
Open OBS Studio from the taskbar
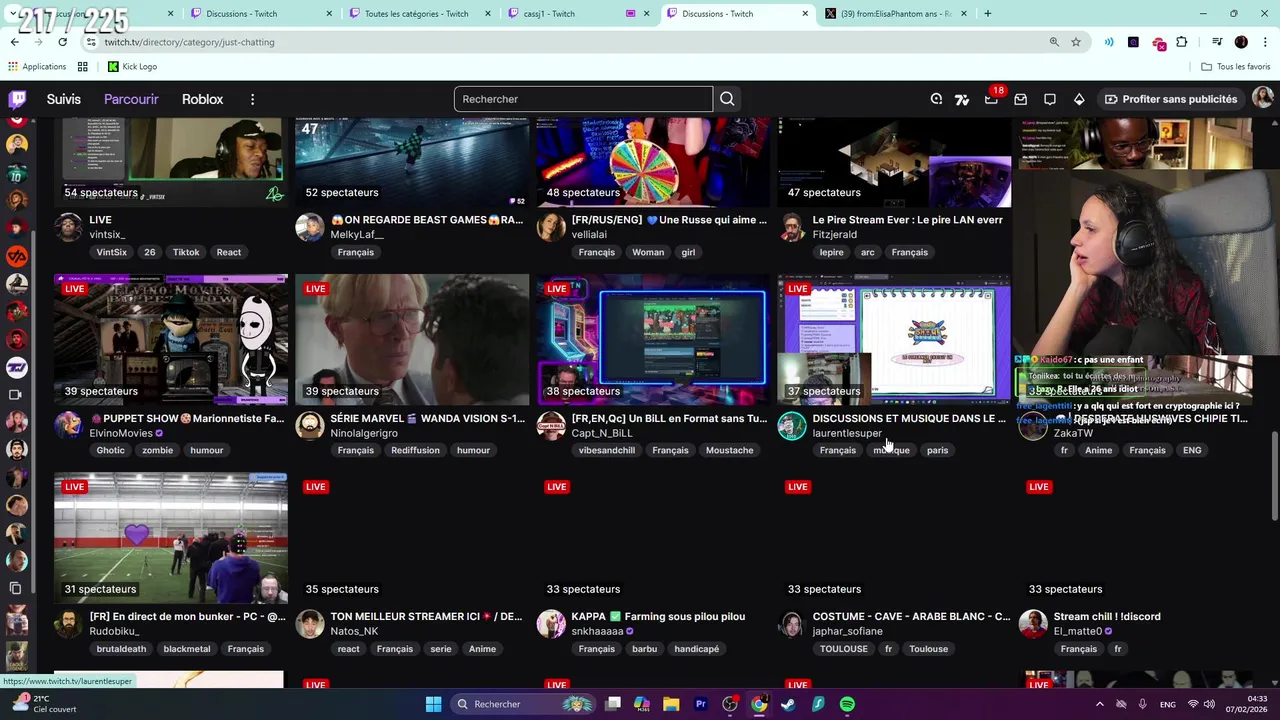[730, 704]
